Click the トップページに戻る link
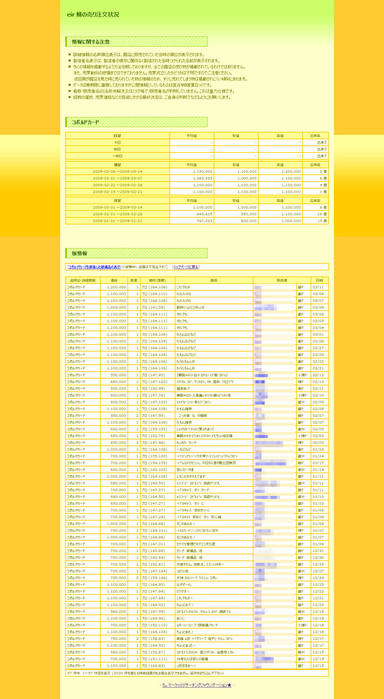 tap(186, 267)
